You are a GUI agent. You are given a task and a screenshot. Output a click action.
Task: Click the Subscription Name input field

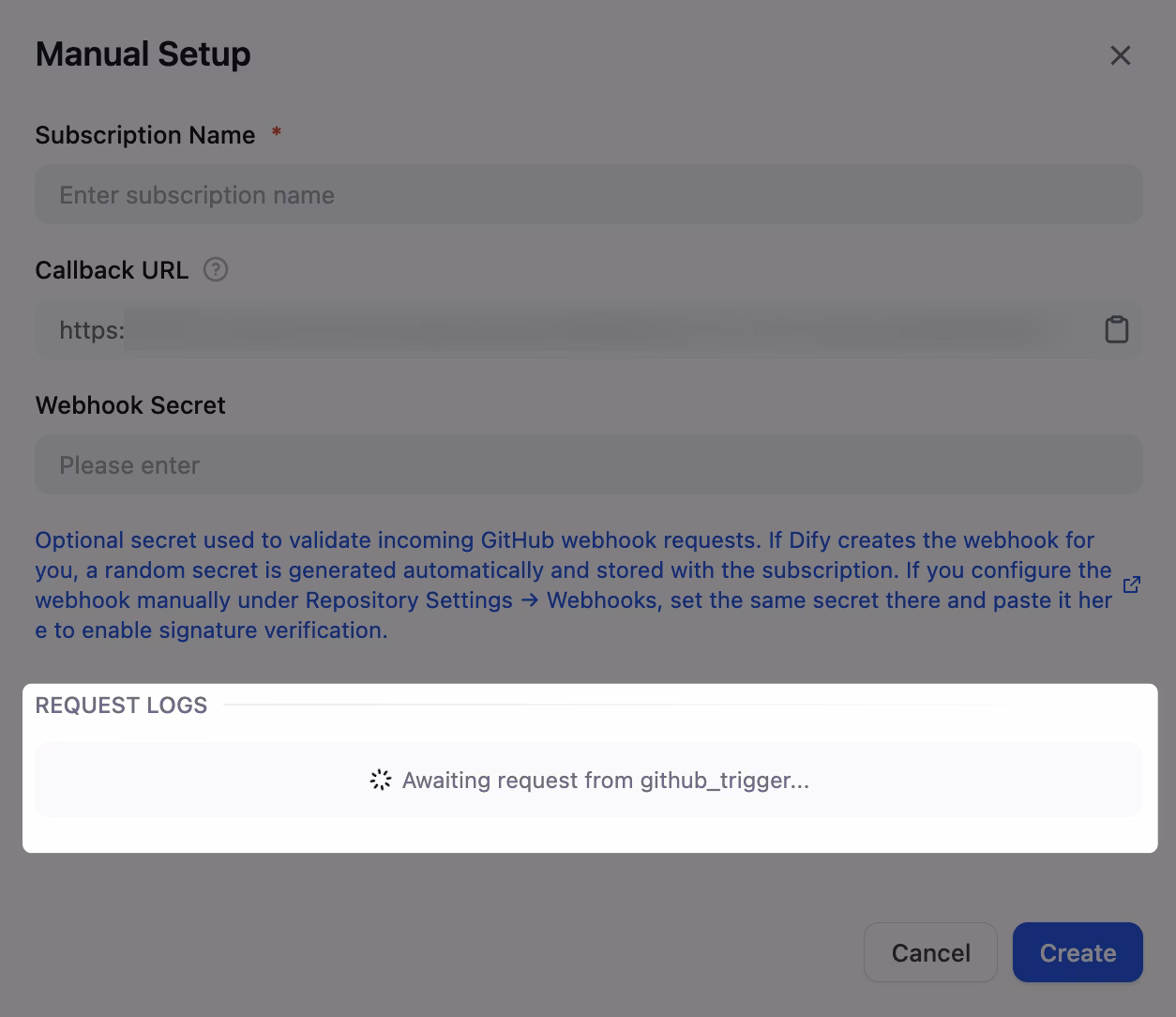(588, 195)
